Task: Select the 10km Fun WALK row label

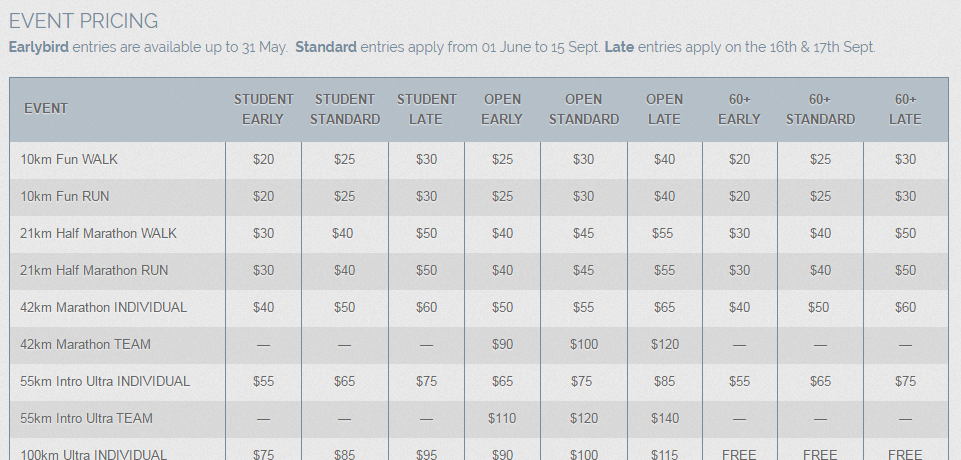Action: click(x=69, y=160)
